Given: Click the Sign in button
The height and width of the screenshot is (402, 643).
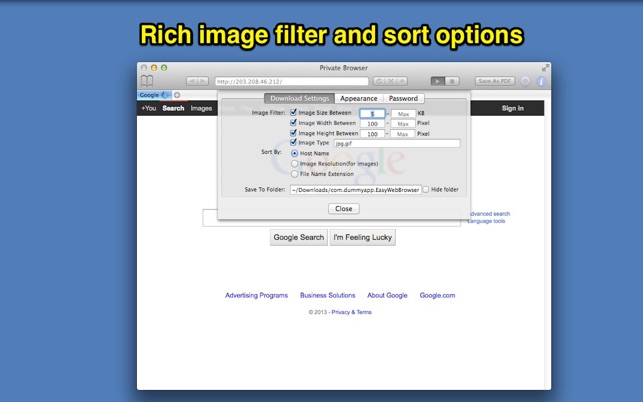Looking at the screenshot, I should pos(513,108).
